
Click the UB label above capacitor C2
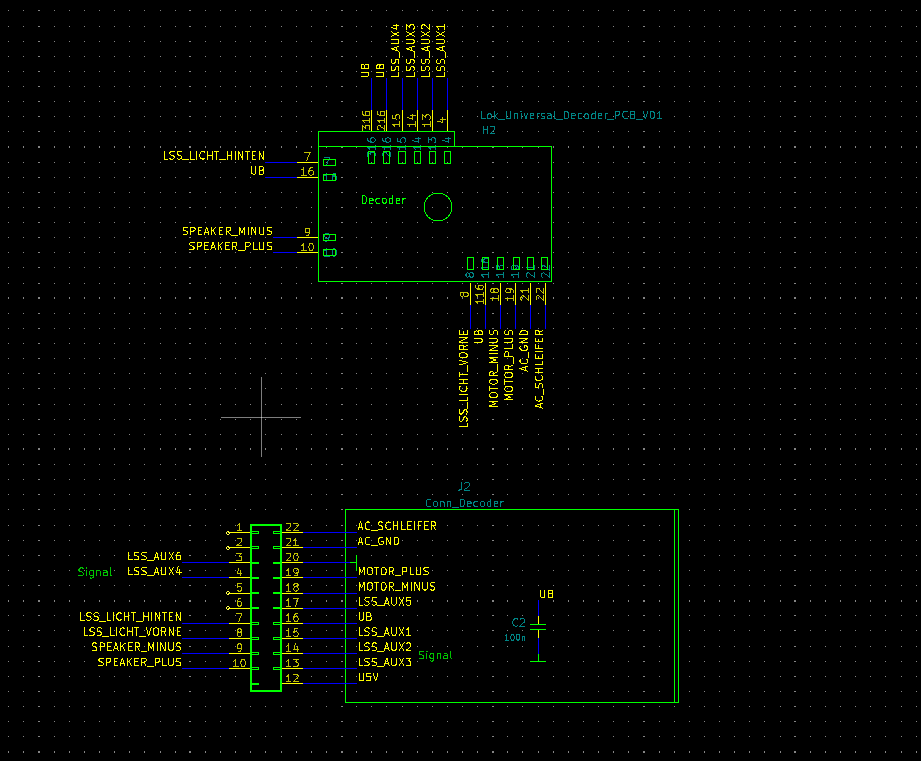coord(546,595)
